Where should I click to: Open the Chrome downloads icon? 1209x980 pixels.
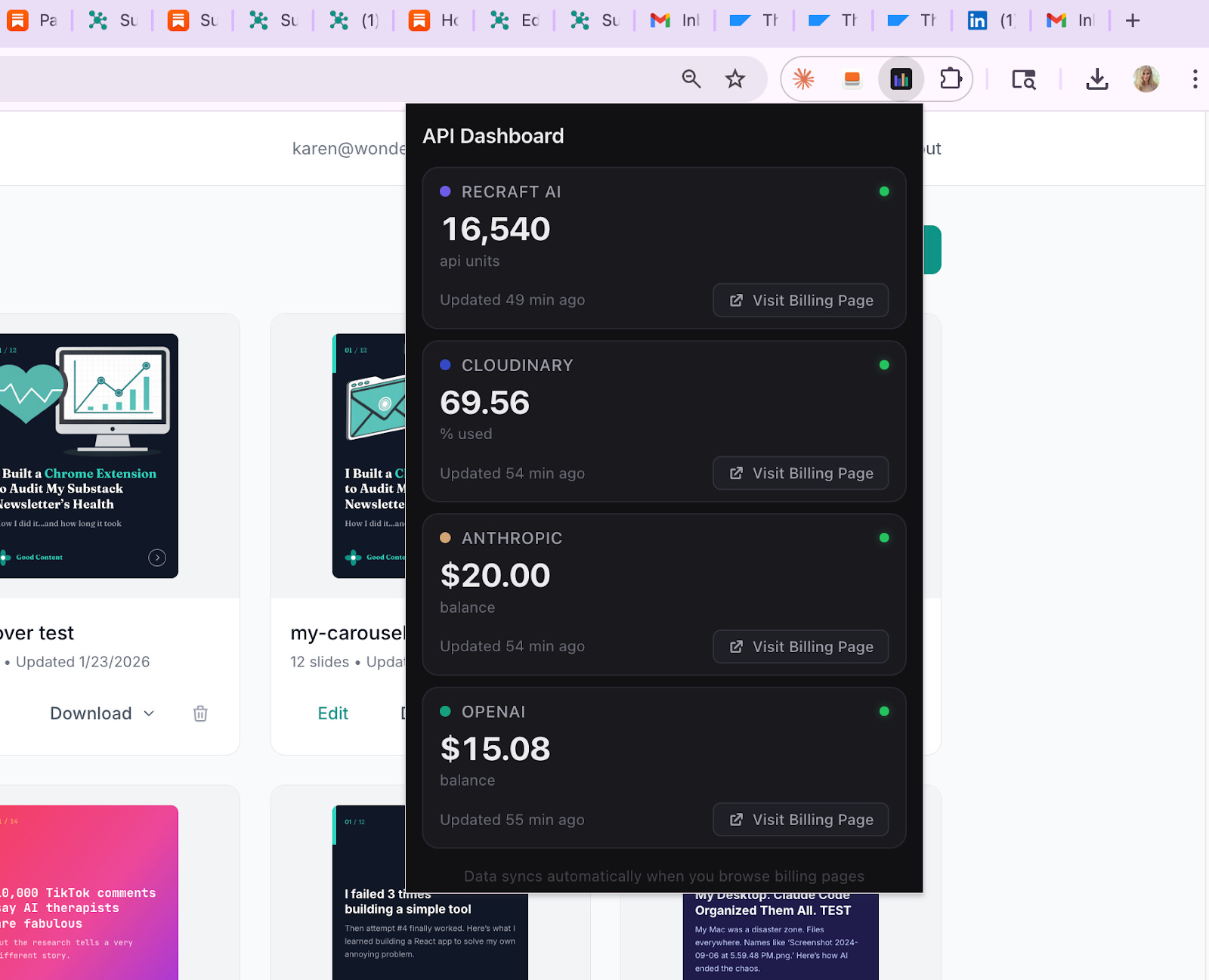1097,79
